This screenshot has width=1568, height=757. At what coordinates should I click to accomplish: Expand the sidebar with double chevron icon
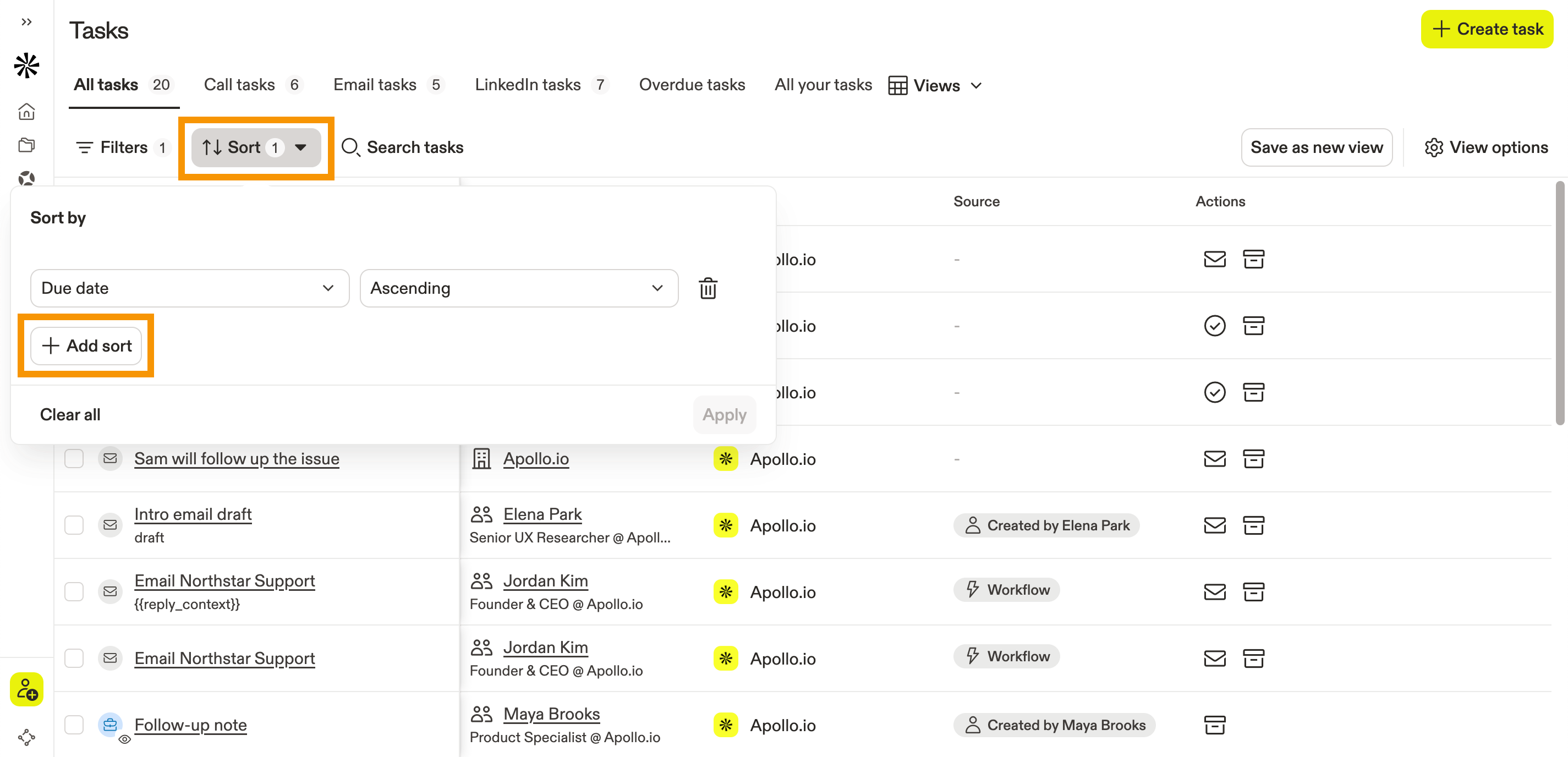click(x=26, y=22)
